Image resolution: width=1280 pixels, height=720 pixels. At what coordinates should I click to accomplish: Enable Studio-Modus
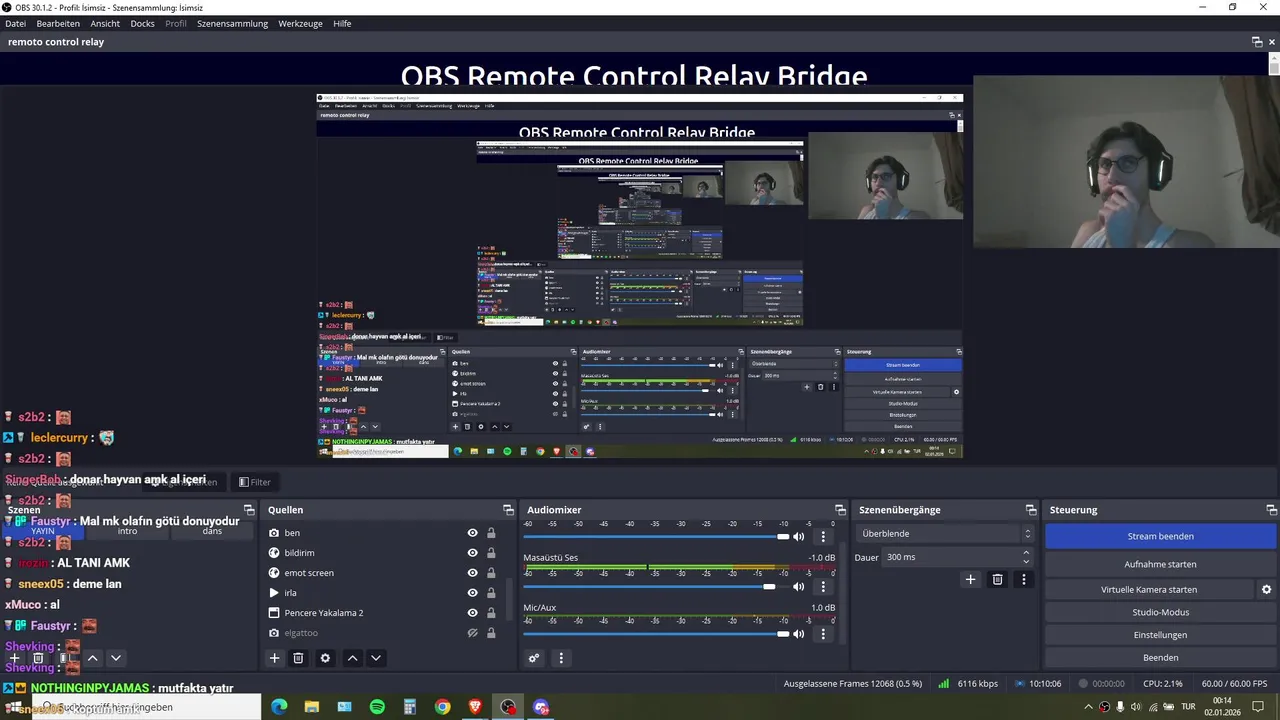pos(1161,612)
